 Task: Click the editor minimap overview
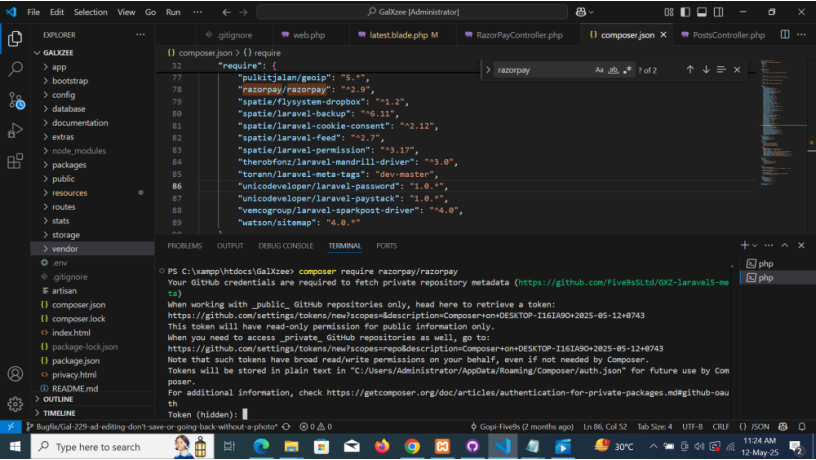tap(777, 122)
